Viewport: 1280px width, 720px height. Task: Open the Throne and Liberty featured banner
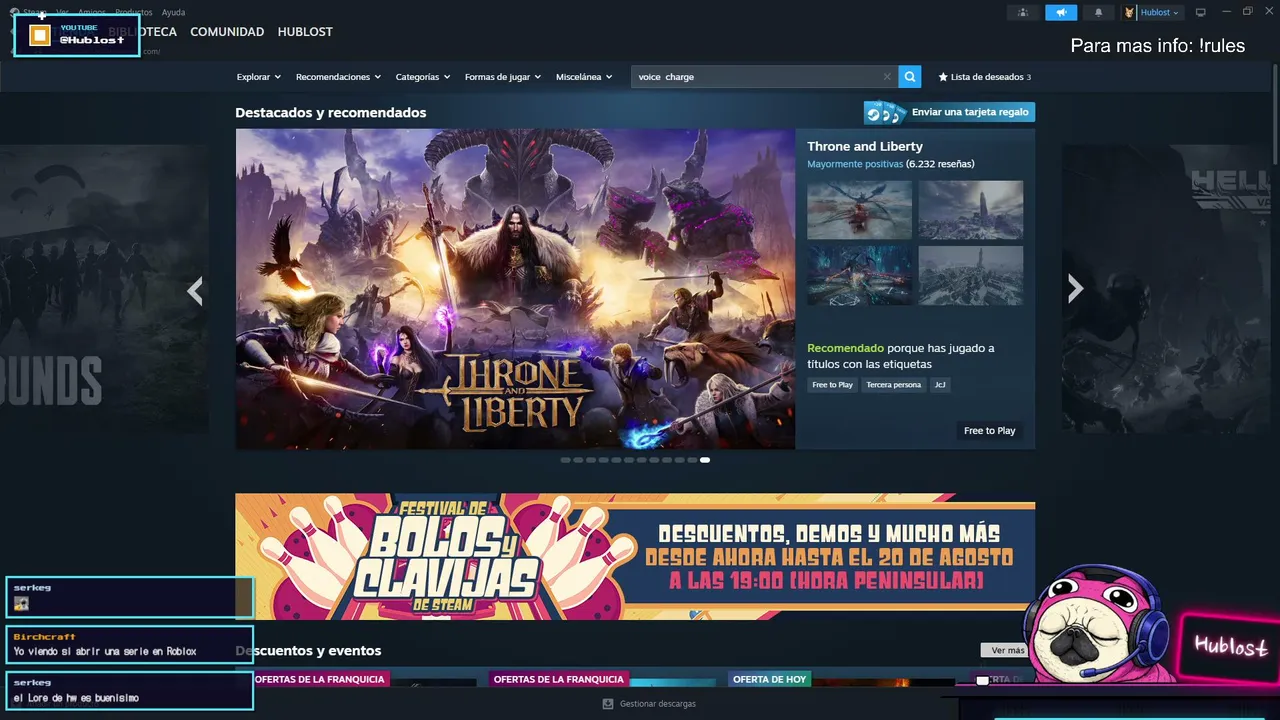515,289
